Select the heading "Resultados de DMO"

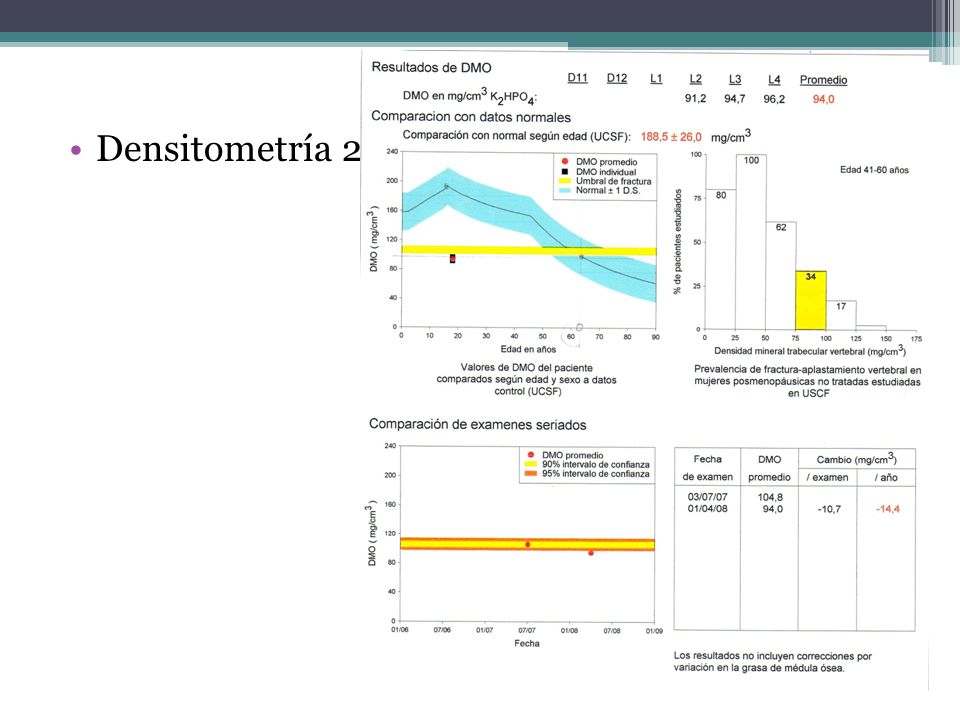tap(431, 67)
